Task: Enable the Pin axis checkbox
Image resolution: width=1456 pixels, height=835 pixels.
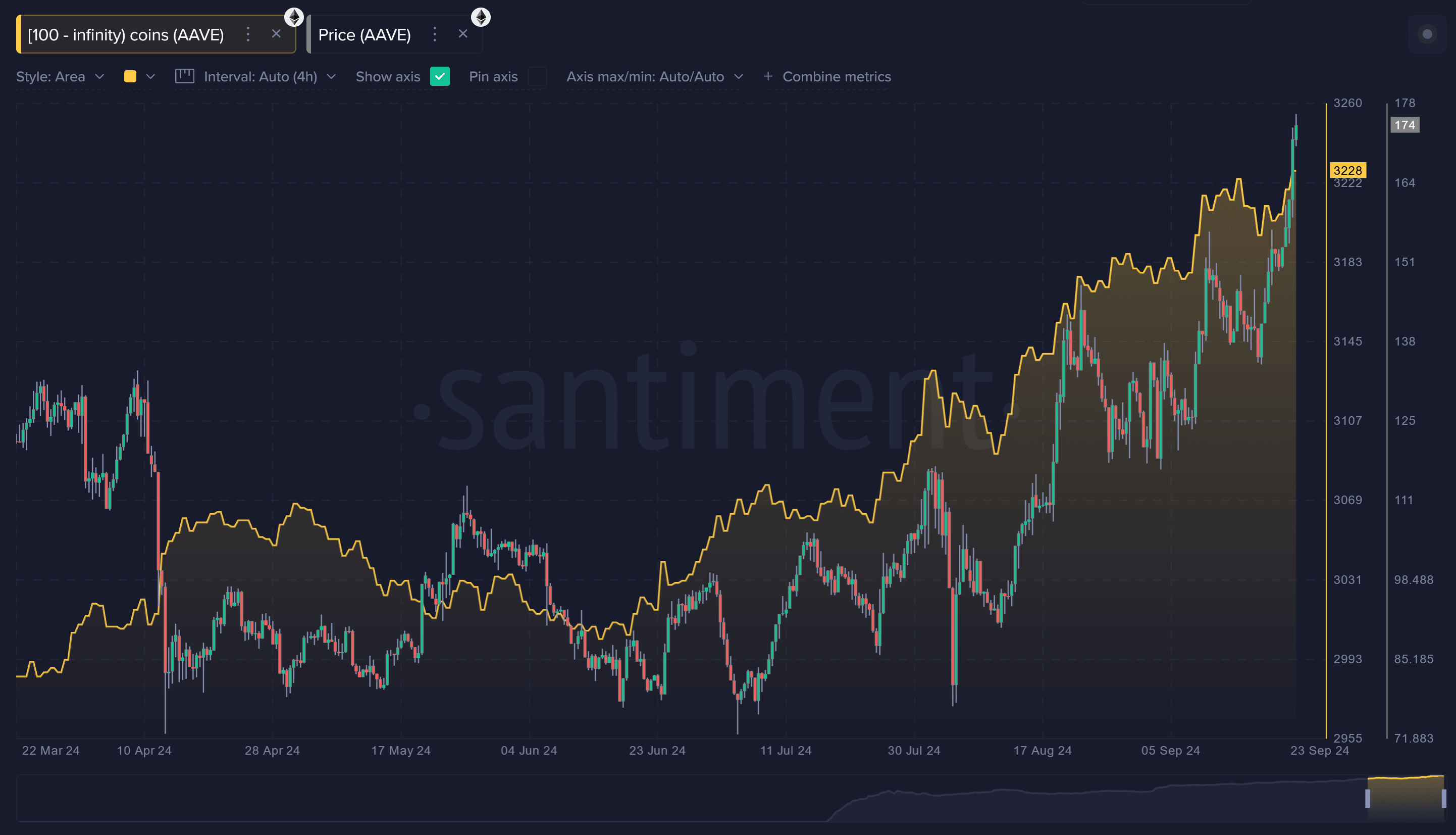Action: [538, 76]
